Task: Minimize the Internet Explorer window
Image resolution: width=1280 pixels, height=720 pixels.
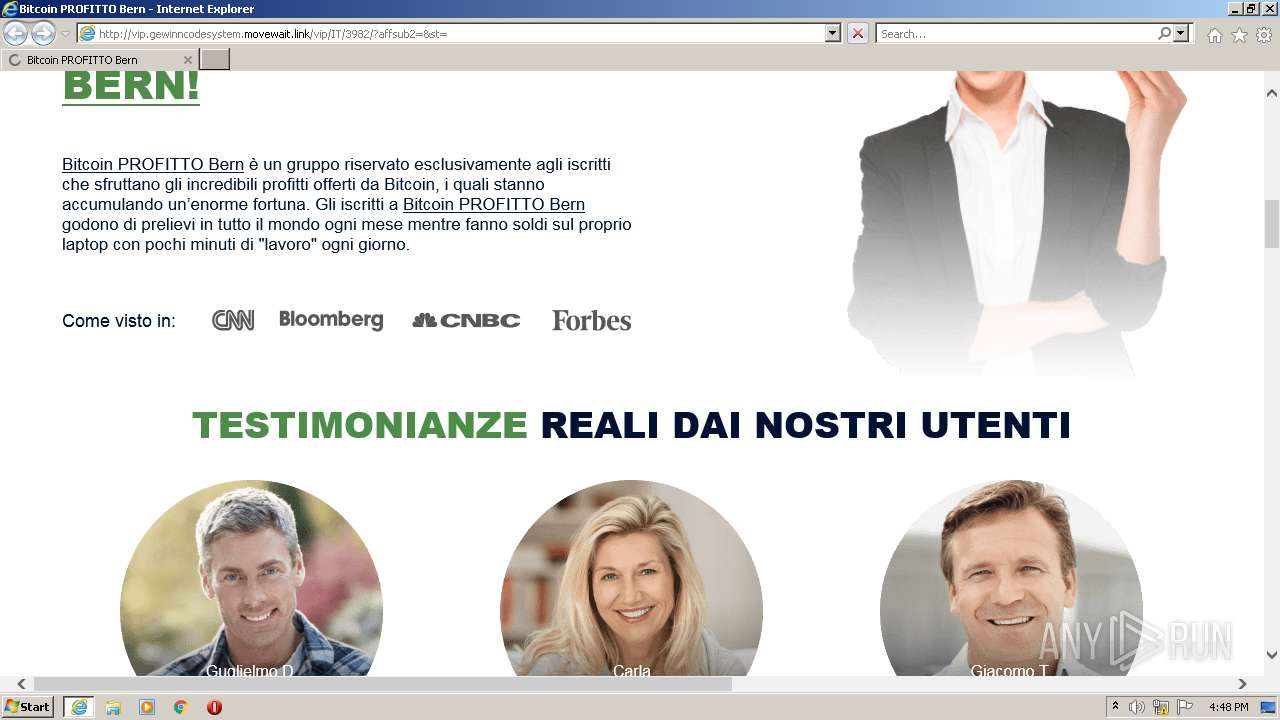Action: (1235, 8)
